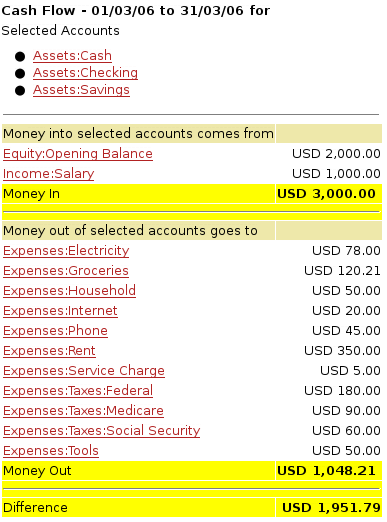
Task: Click Expenses:Taxes:Social Security link
Action: coord(102,431)
